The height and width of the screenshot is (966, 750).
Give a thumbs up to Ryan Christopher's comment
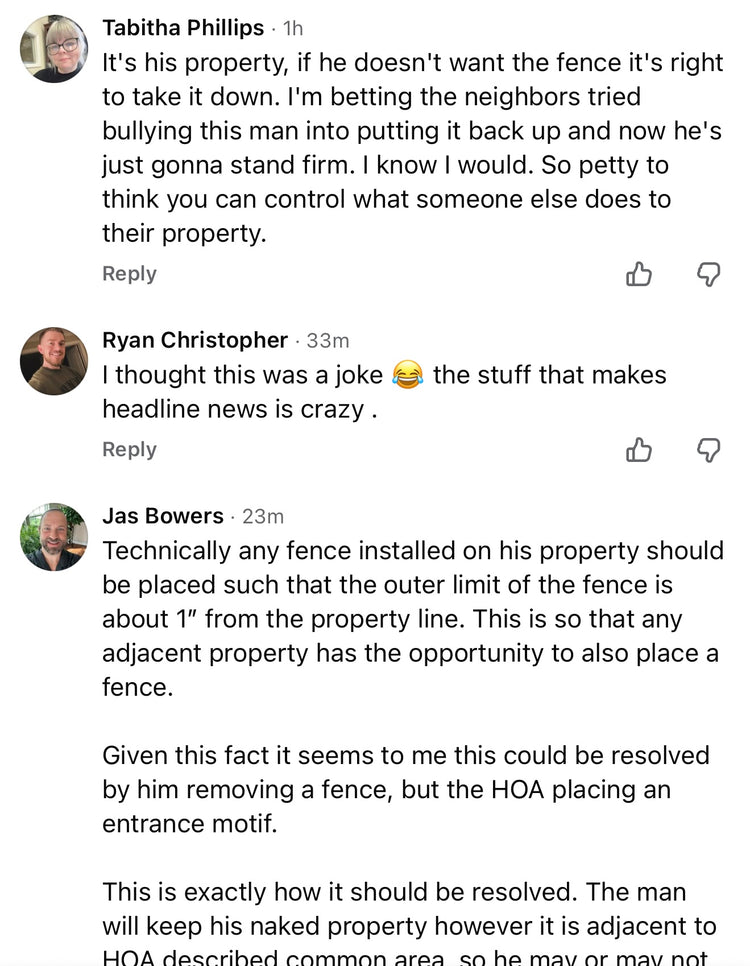pos(638,450)
